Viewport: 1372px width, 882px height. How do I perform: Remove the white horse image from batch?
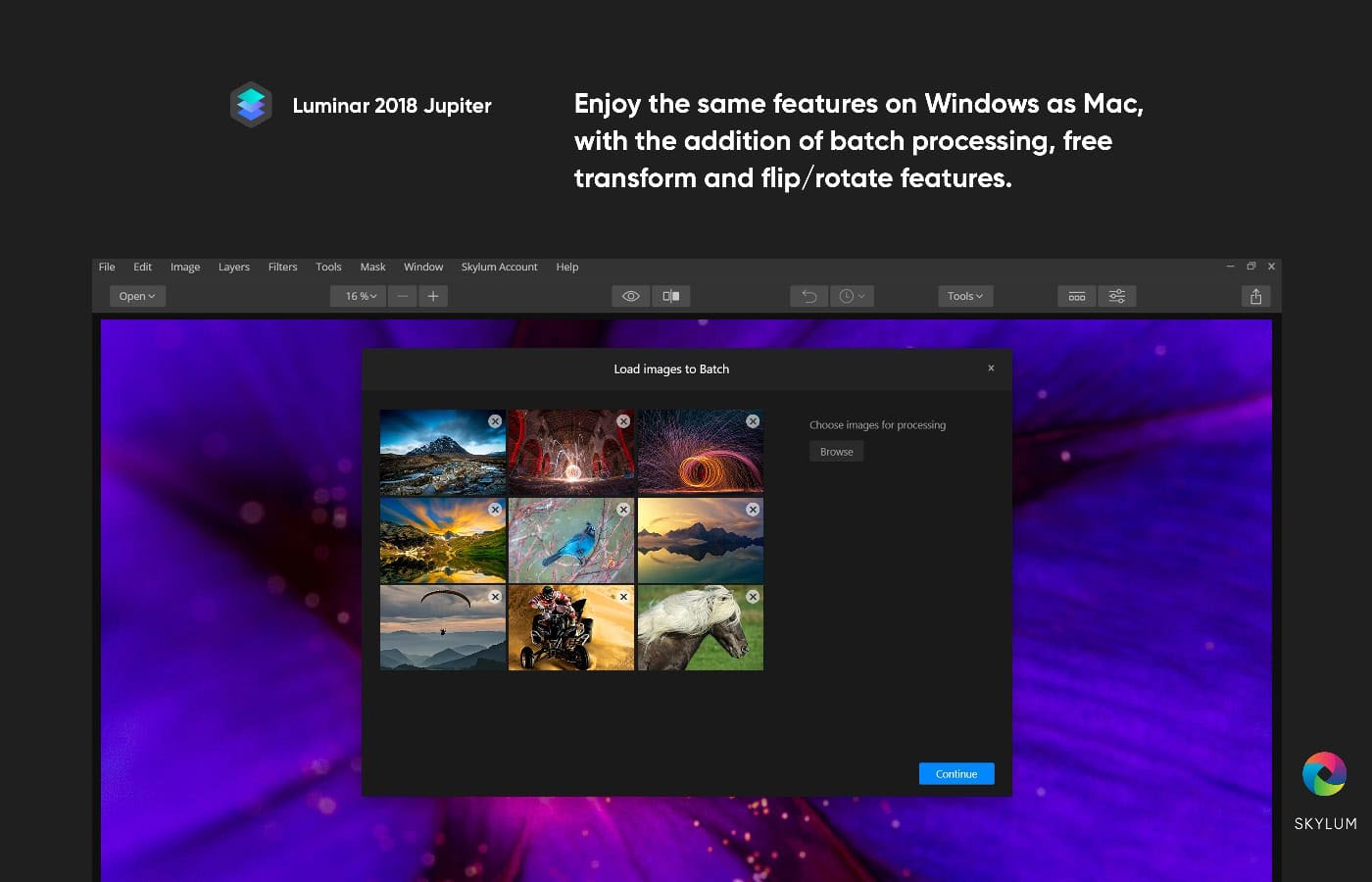[753, 596]
